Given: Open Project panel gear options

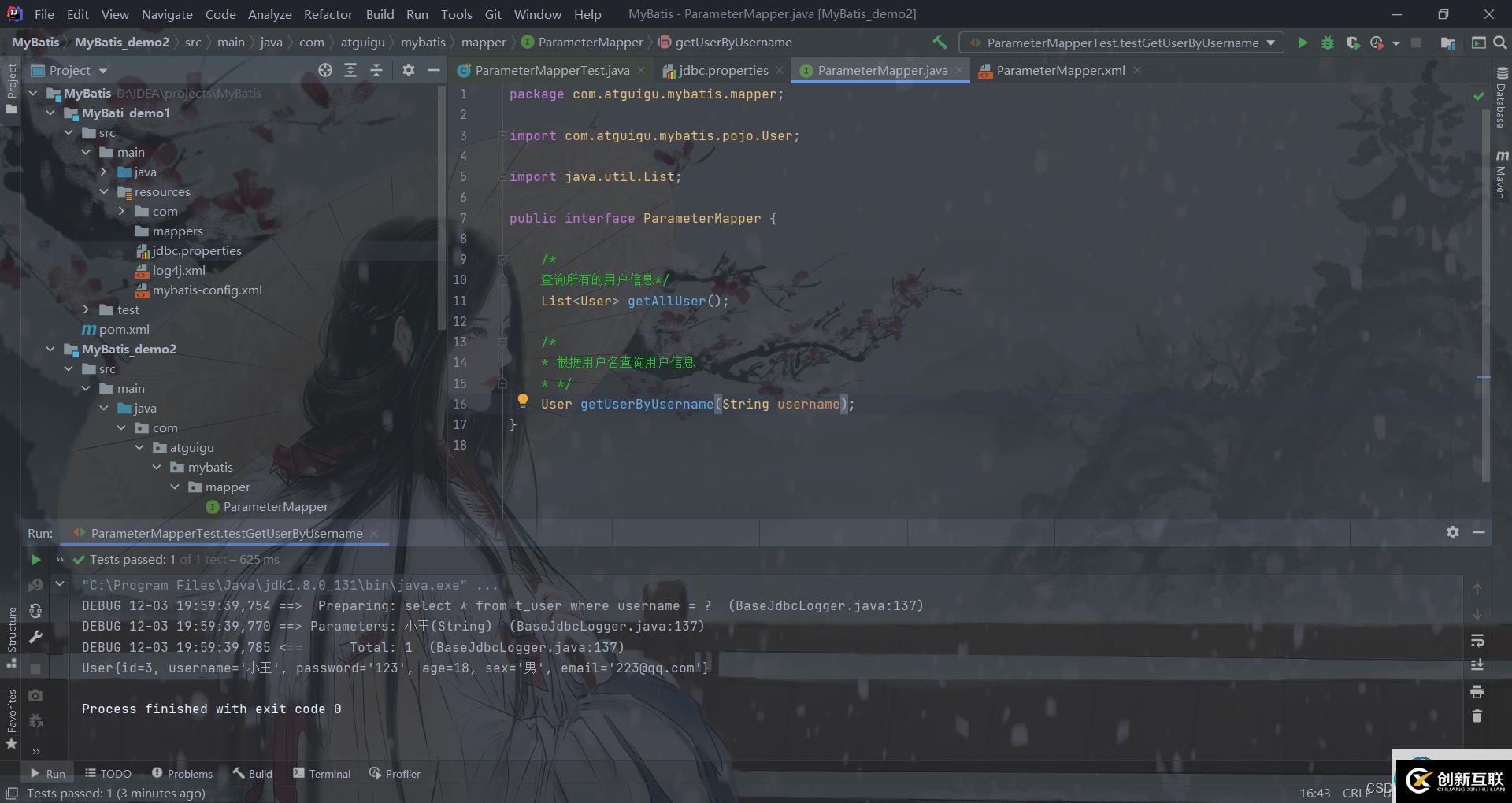Looking at the screenshot, I should 408,70.
